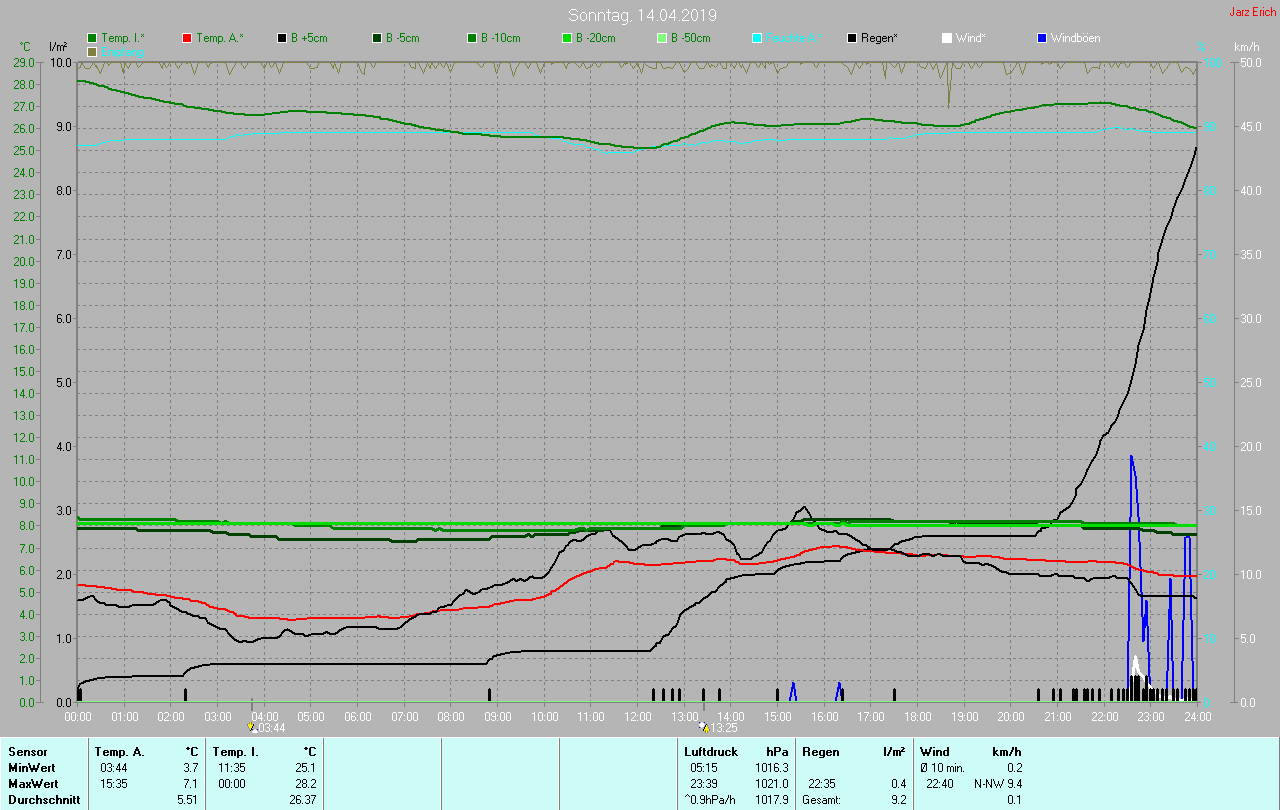Click the Temp. A. average '5.51'
This screenshot has width=1280, height=810.
tap(186, 799)
